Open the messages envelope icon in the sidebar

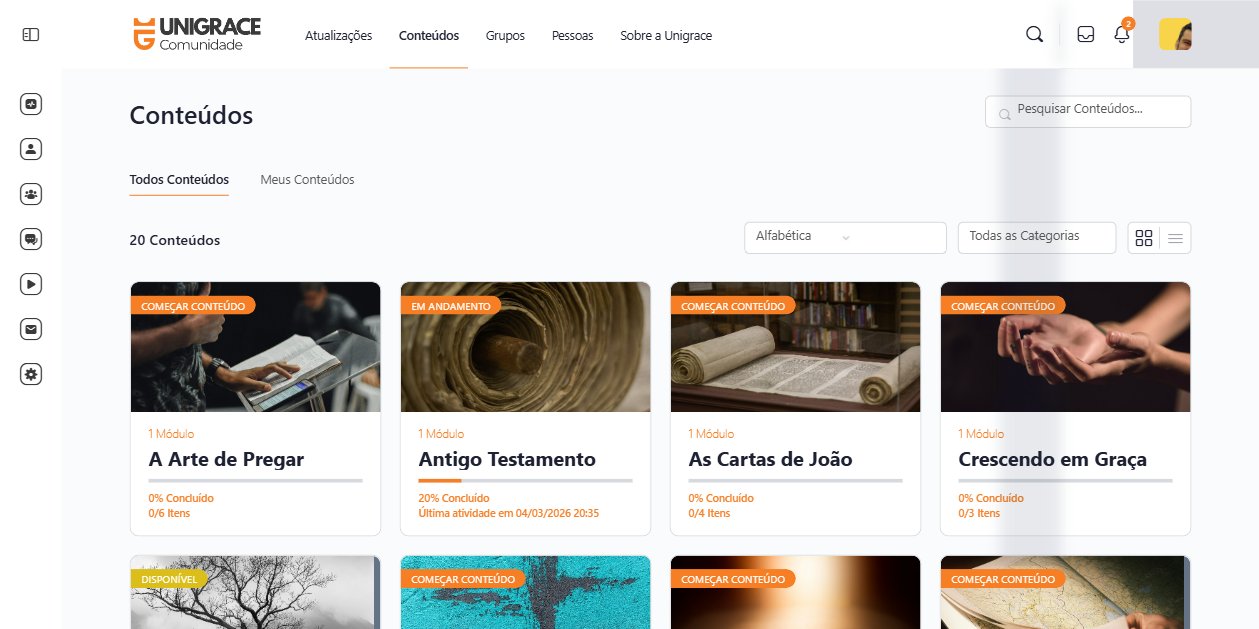30,328
